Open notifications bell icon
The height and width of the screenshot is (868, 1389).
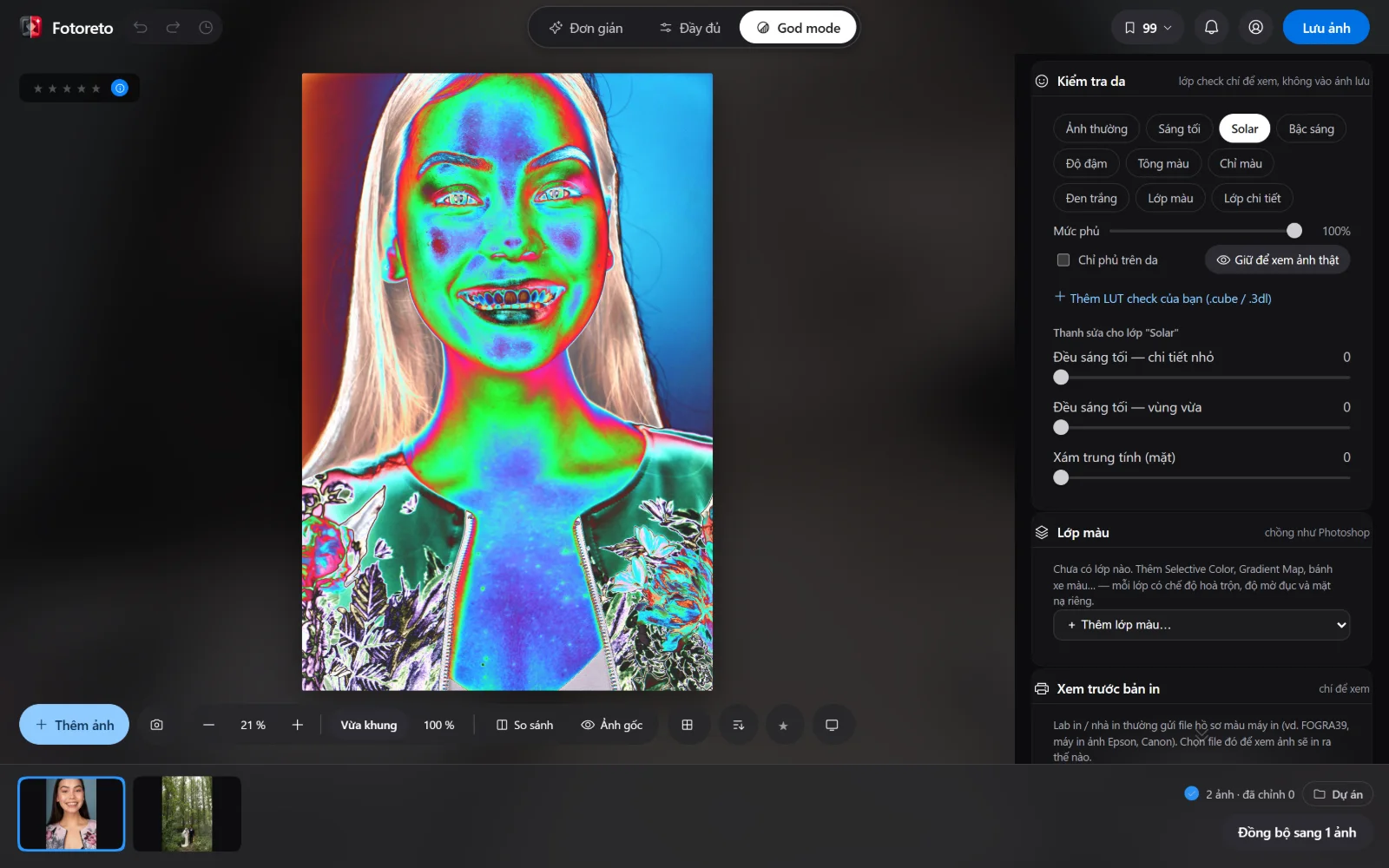click(x=1211, y=28)
